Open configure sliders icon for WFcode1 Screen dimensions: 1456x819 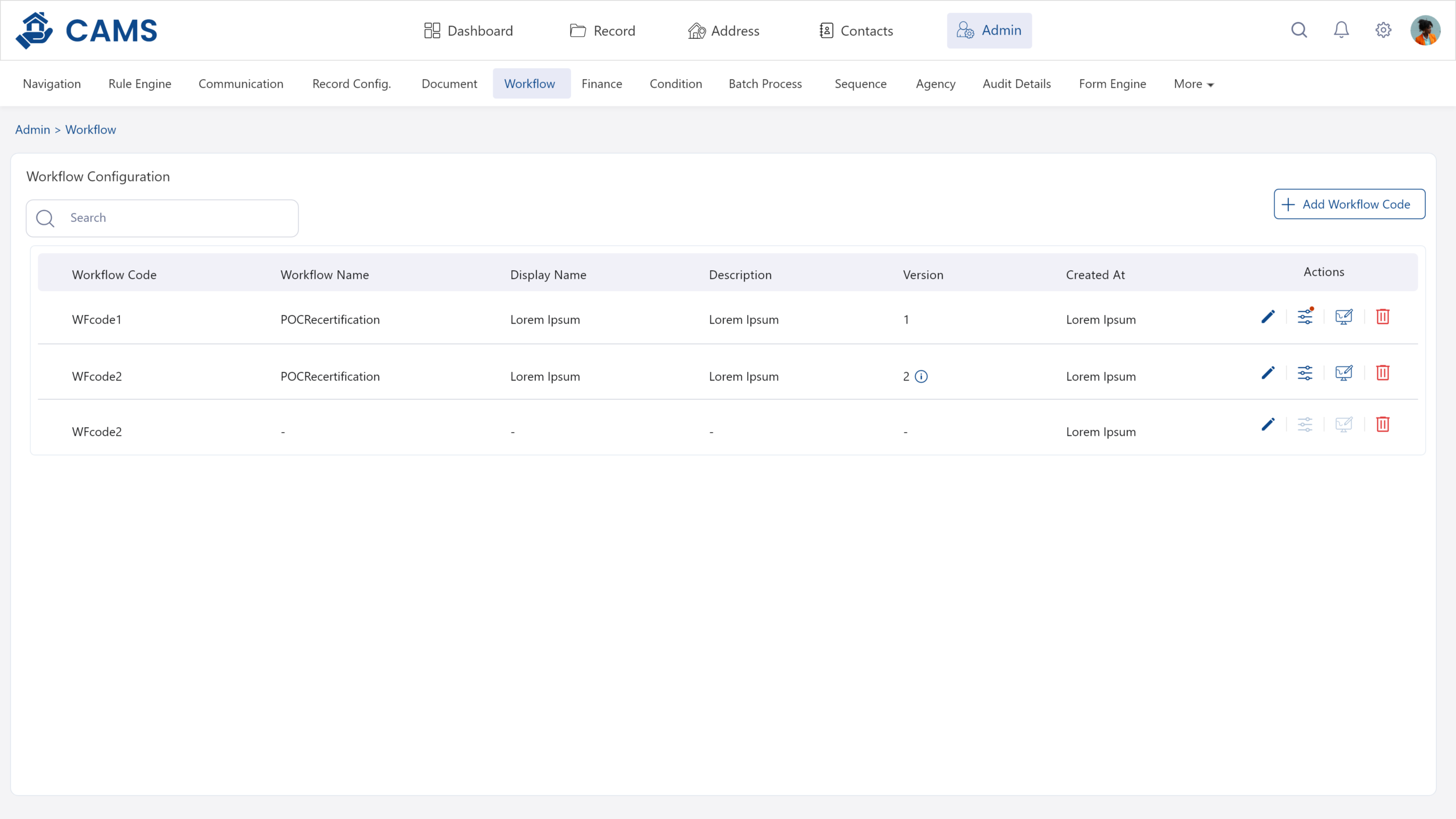(1305, 317)
